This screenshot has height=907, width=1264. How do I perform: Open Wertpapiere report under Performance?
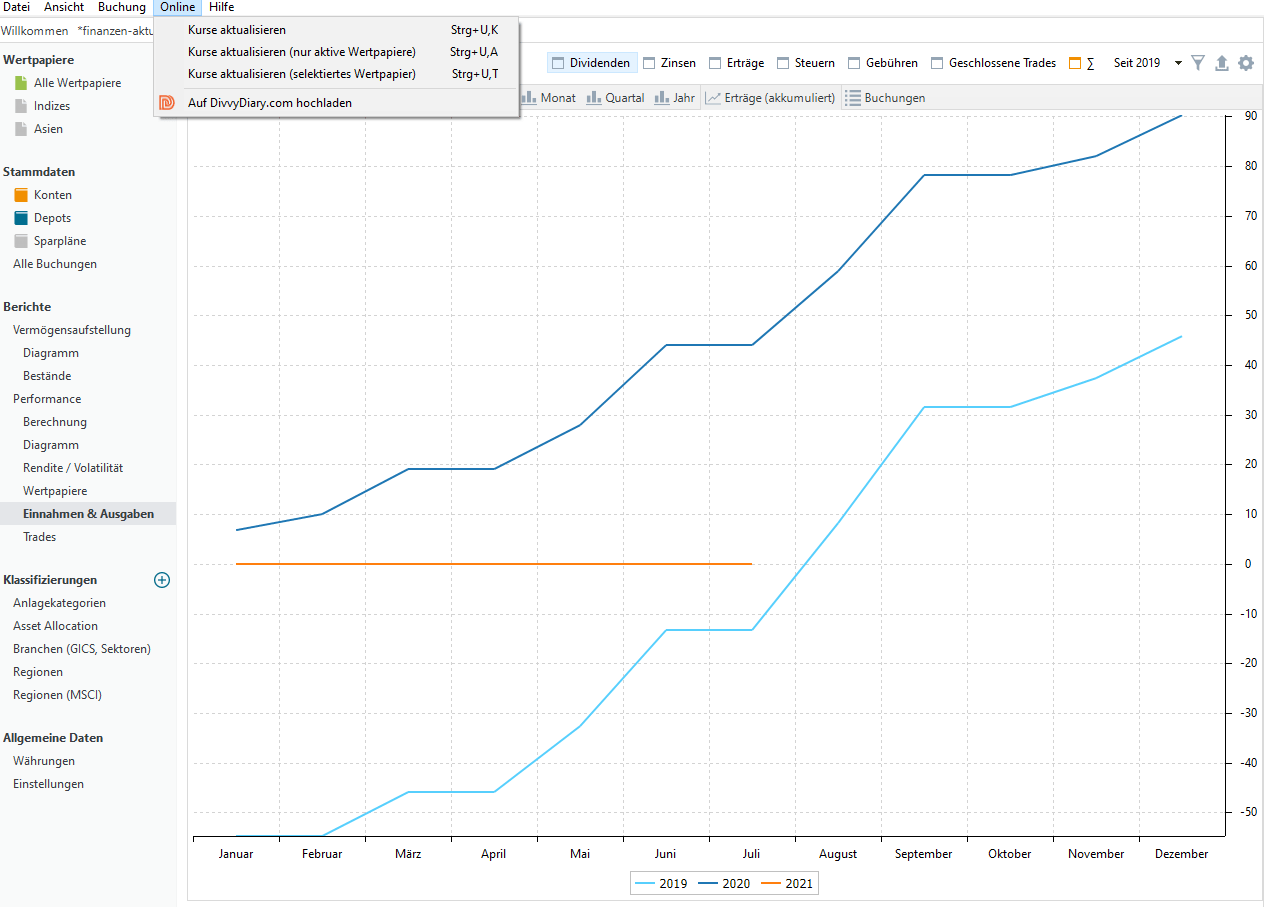(x=55, y=491)
